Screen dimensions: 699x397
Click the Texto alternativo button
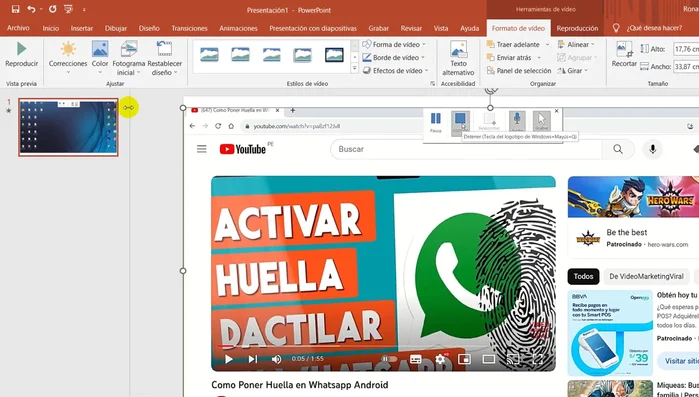click(458, 59)
